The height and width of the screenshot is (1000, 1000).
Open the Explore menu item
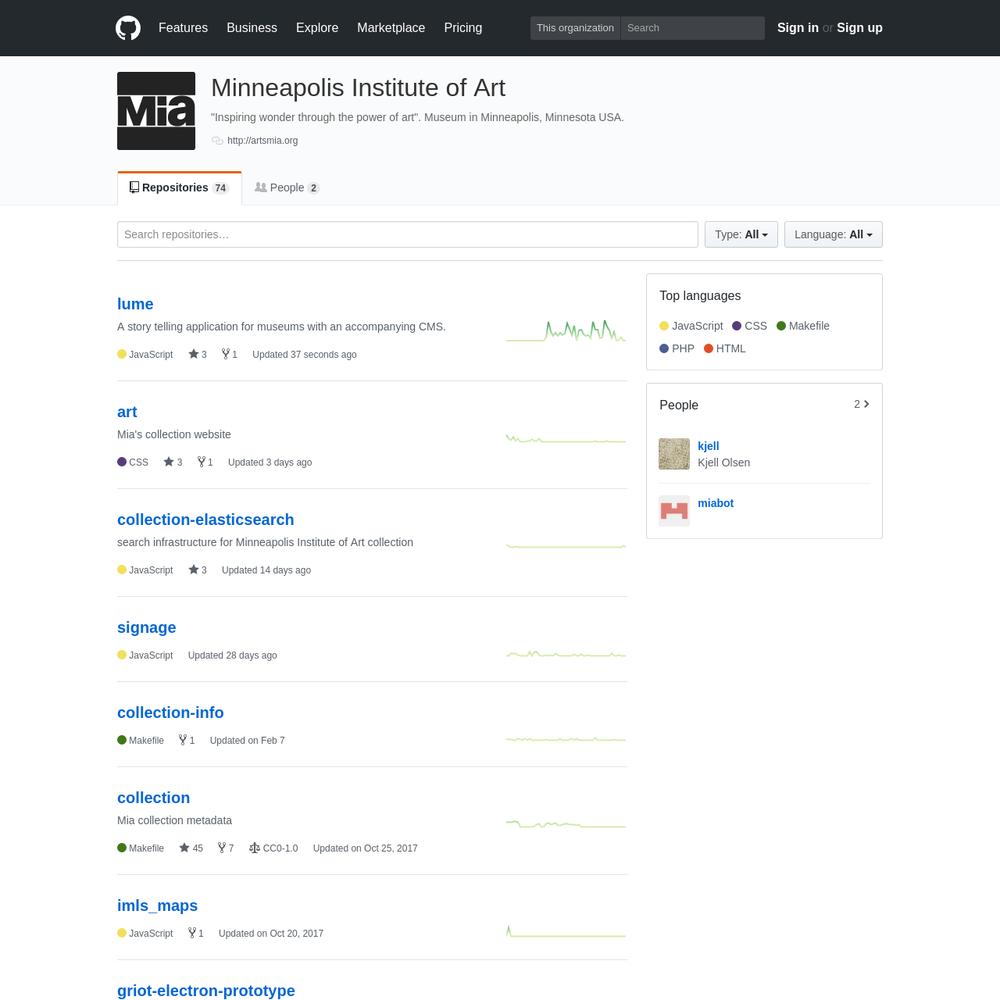pos(317,28)
